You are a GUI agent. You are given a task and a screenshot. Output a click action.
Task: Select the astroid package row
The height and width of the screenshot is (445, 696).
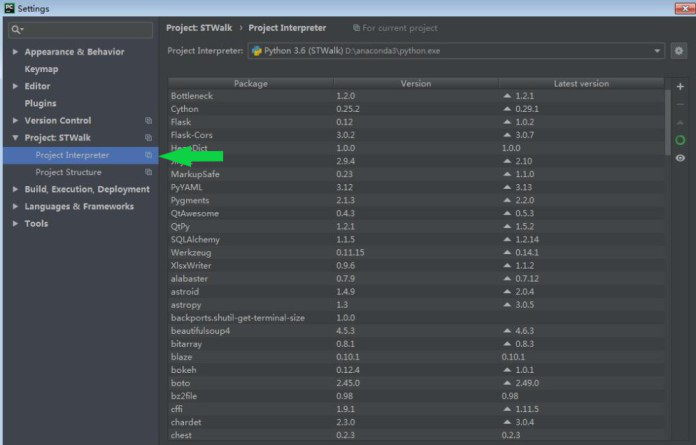coord(416,291)
